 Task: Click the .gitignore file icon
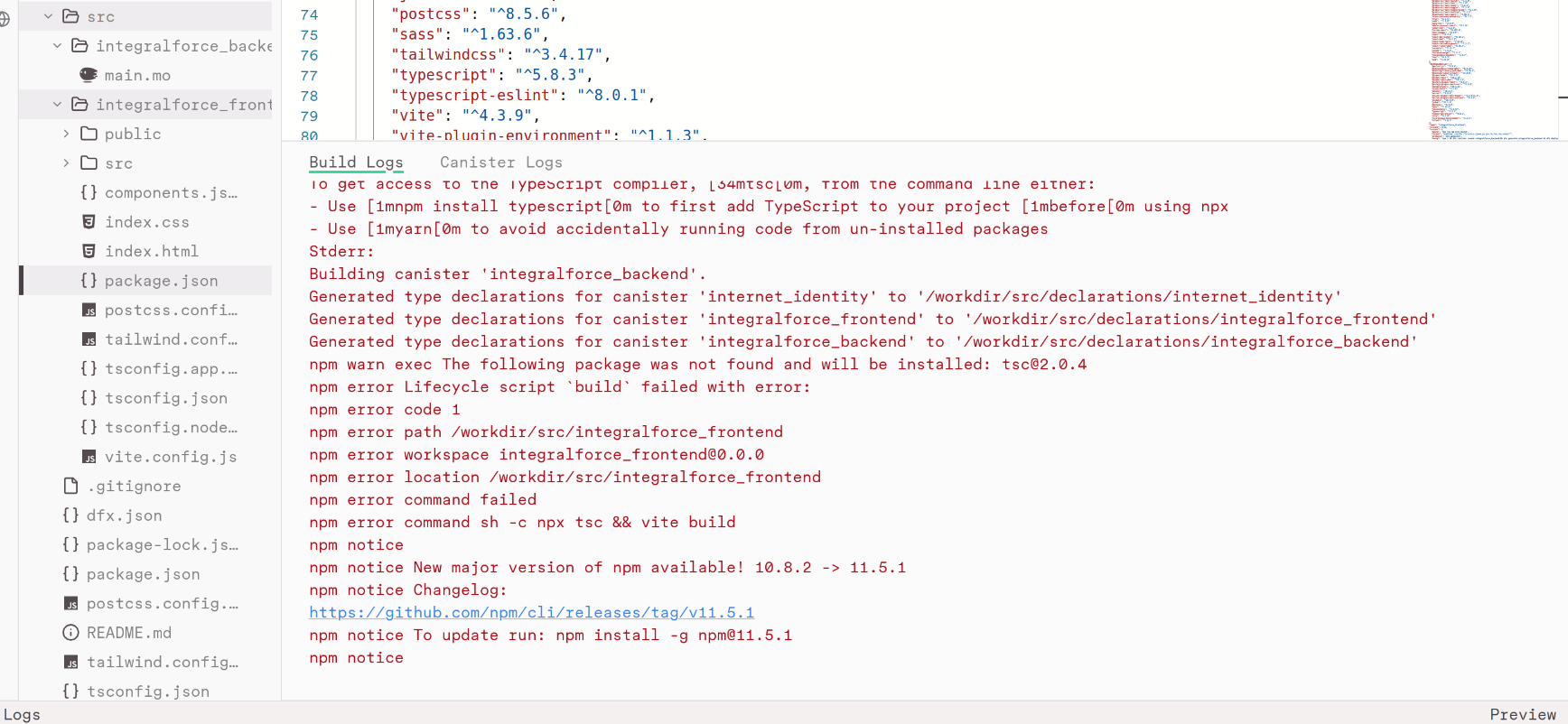pos(70,486)
